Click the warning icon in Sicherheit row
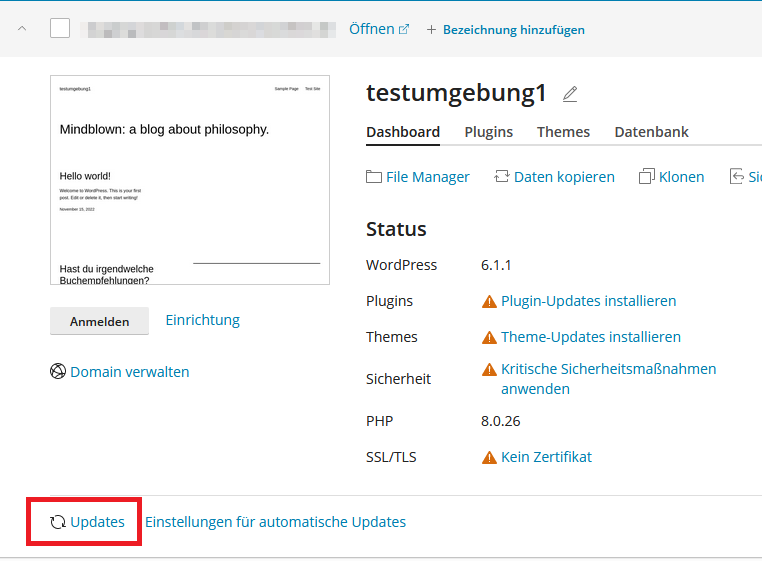762x561 pixels. click(x=489, y=370)
